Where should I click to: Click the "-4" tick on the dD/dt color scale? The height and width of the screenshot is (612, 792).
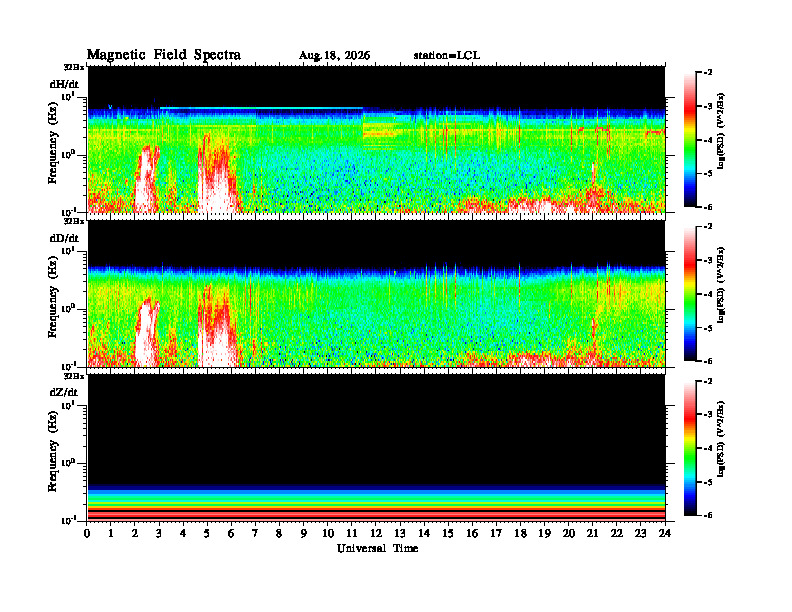[x=708, y=294]
